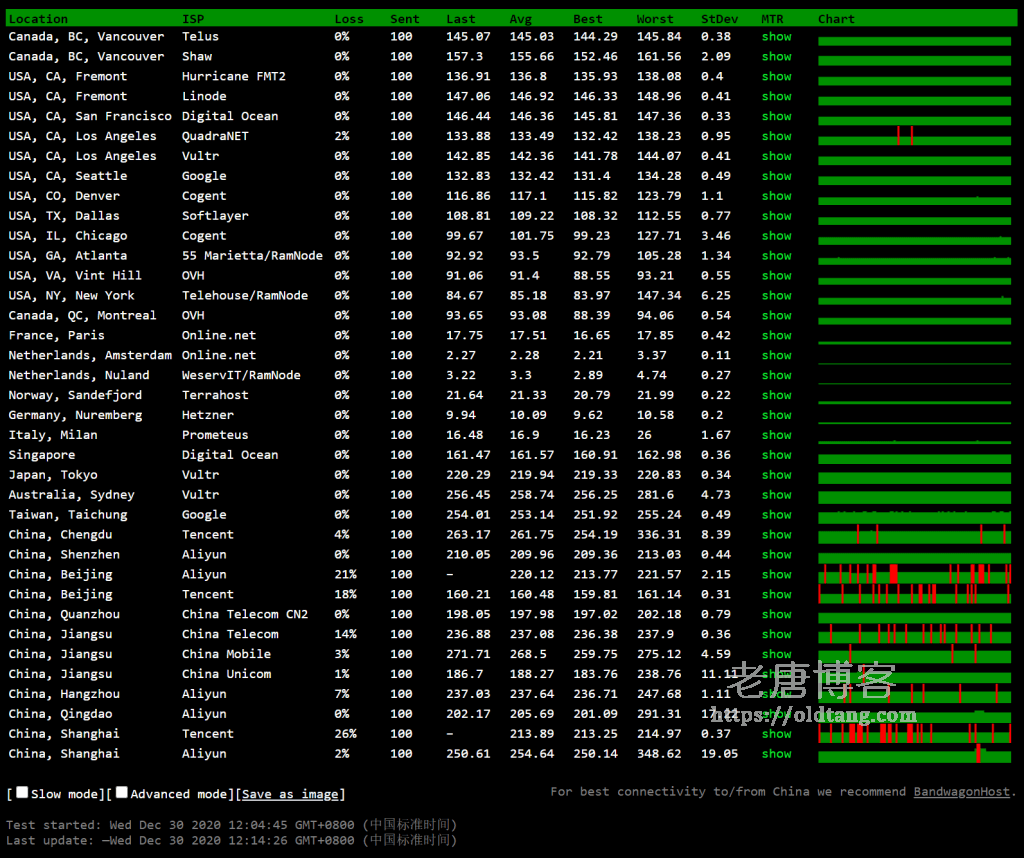Open the BandwagonHost recommendation link

[x=961, y=791]
